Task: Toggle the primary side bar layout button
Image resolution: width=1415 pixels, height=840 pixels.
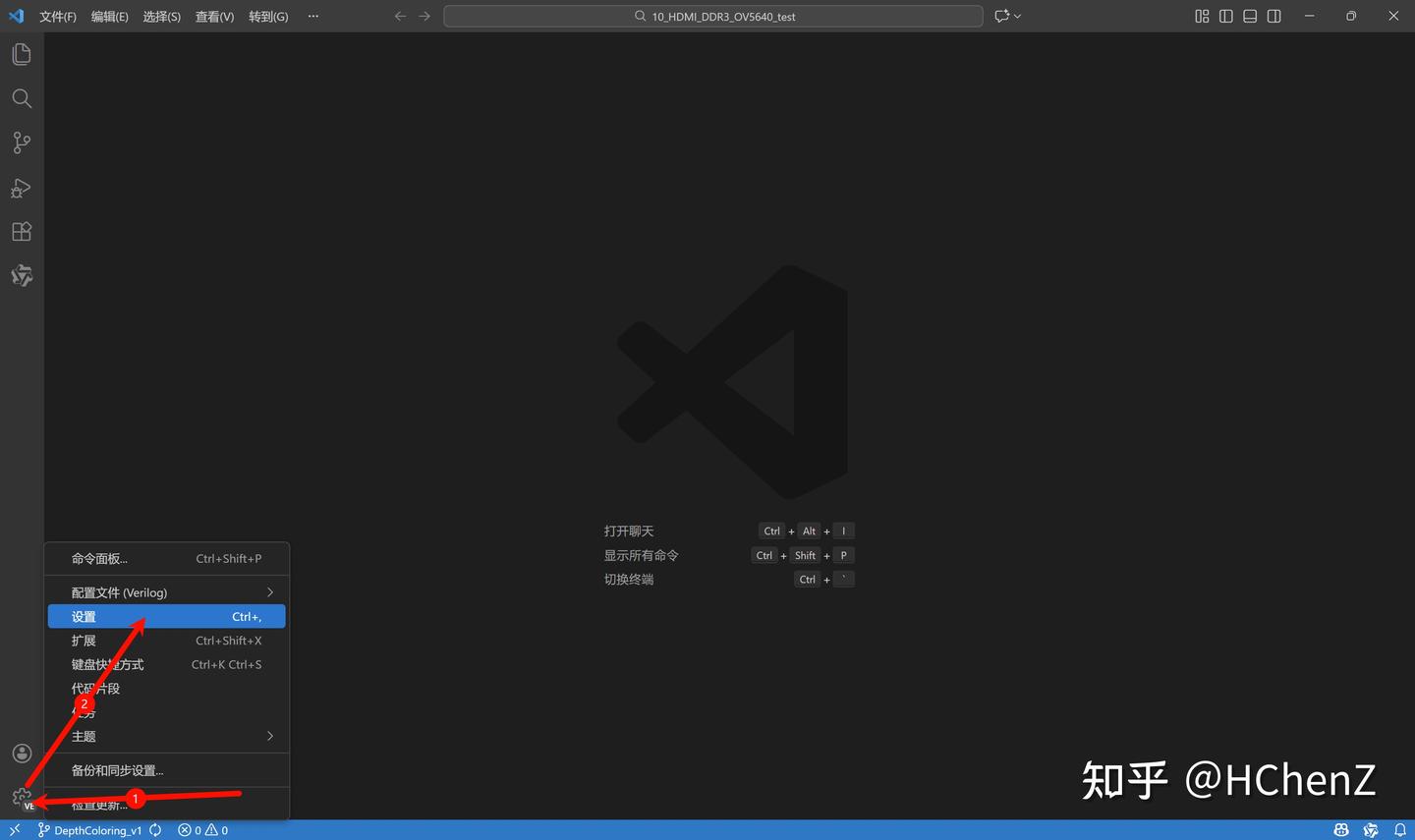Action: coord(1225,16)
